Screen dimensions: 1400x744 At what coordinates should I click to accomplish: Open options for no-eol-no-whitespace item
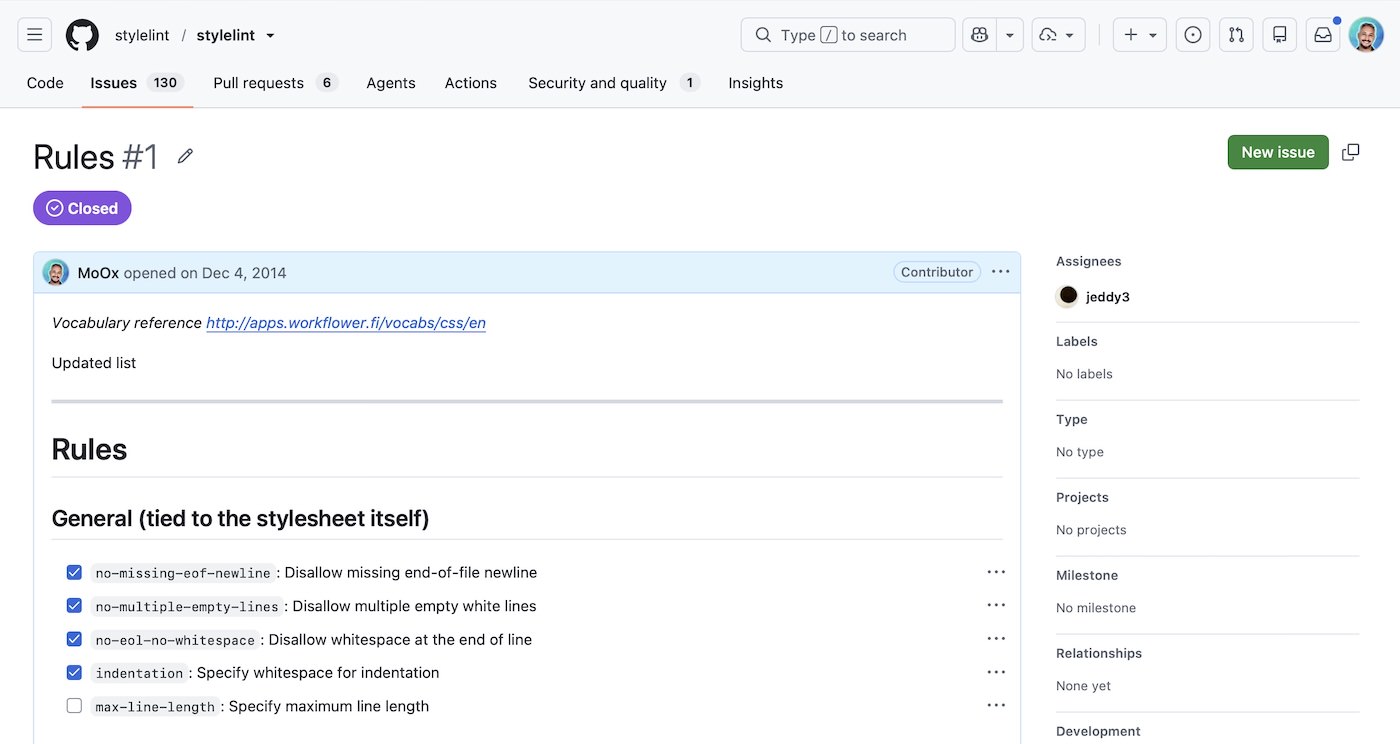coord(996,639)
